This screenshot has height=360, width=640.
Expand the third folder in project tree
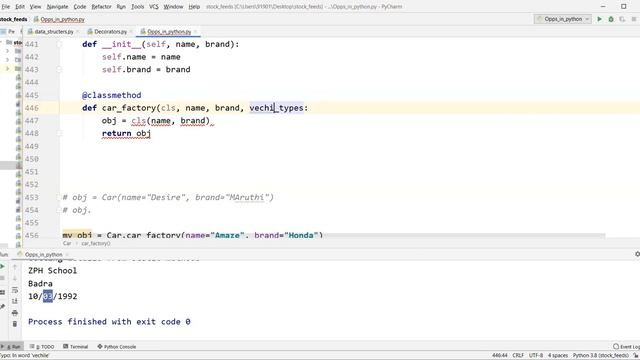click(x=7, y=69)
